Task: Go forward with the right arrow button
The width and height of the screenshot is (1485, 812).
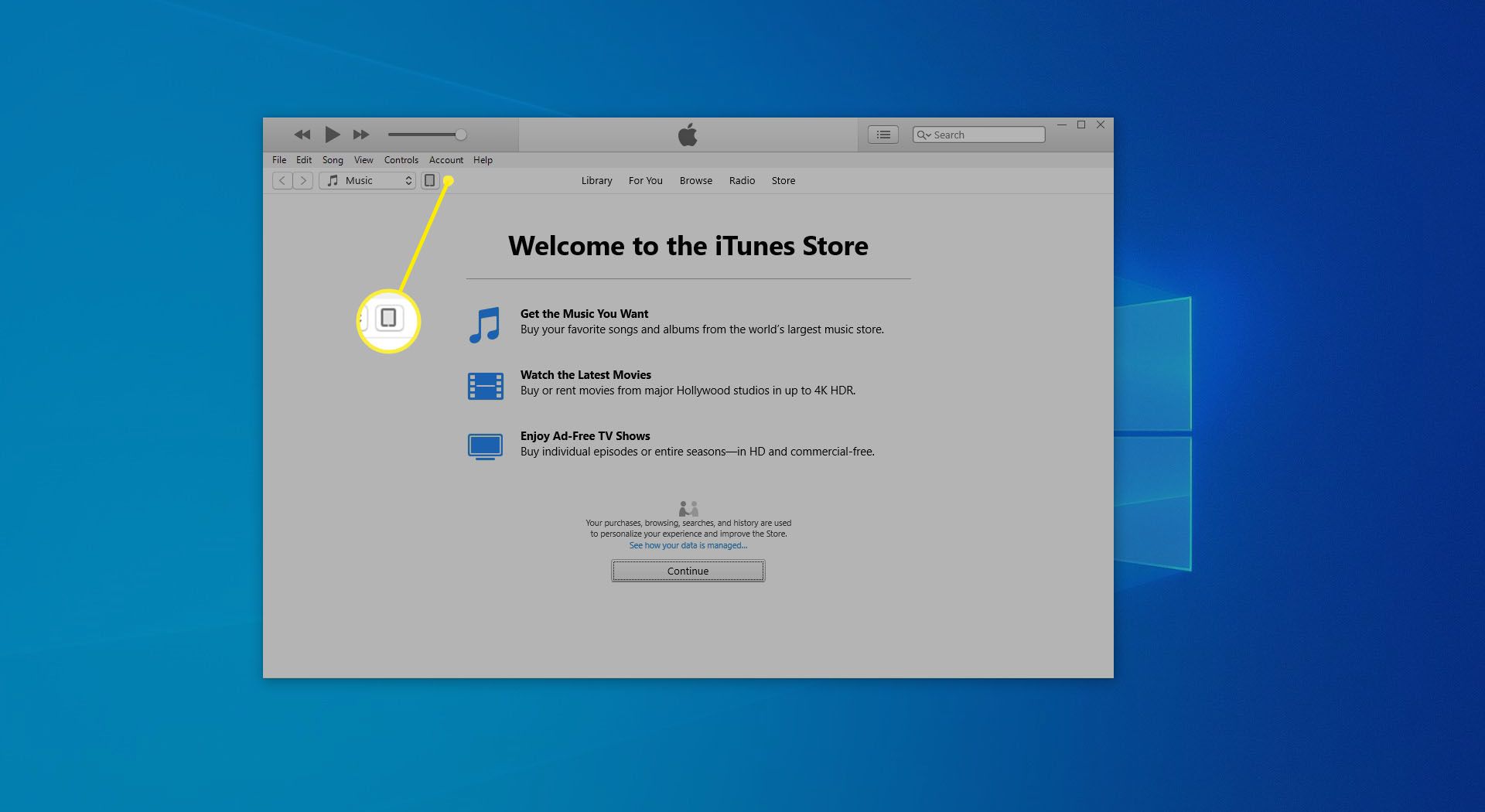Action: click(303, 180)
